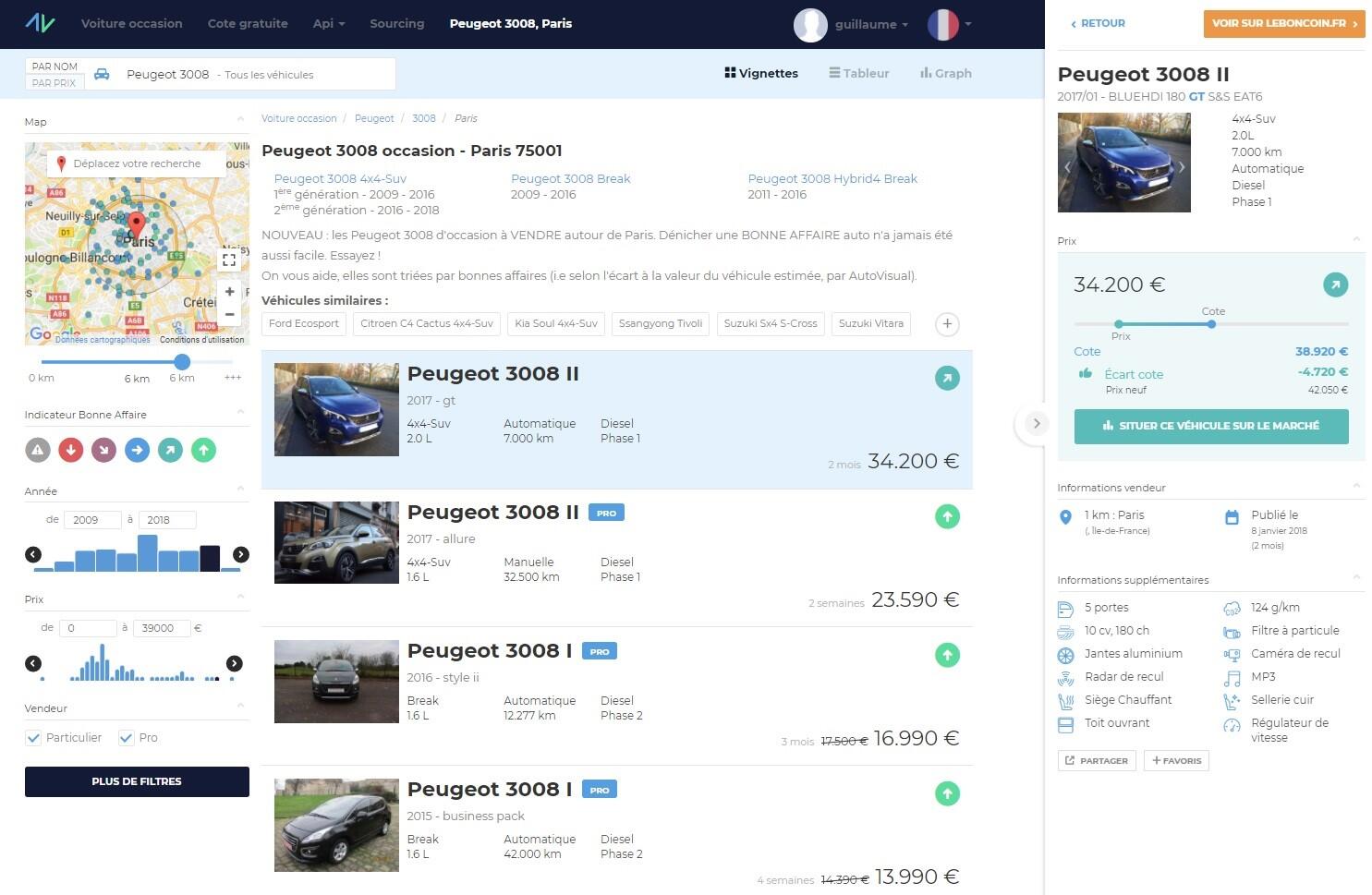This screenshot has width=1372, height=895.
Task: Click the map radius slider handle
Action: pyautogui.click(x=182, y=362)
